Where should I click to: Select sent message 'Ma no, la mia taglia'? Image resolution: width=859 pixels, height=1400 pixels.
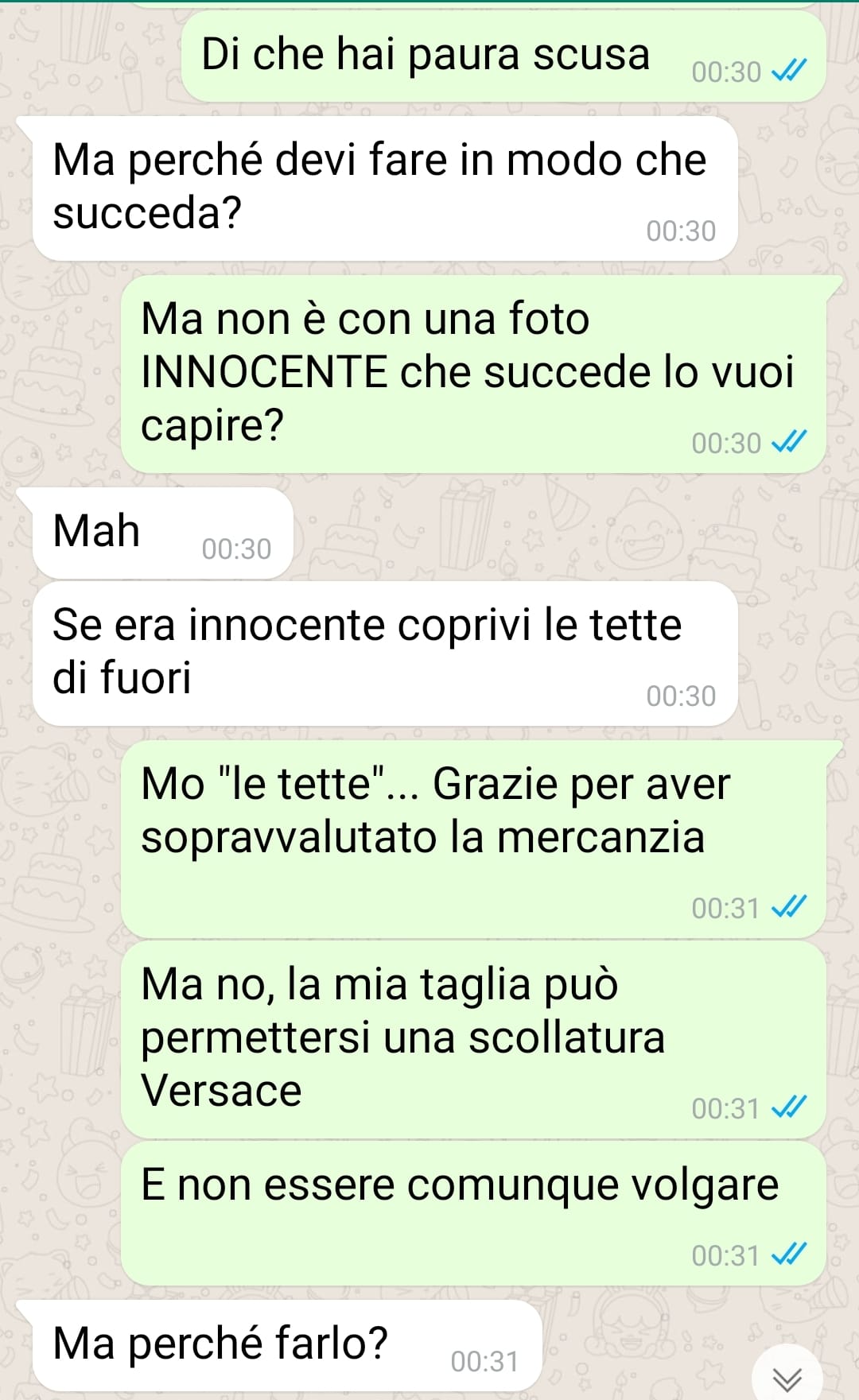pyautogui.click(x=473, y=1039)
